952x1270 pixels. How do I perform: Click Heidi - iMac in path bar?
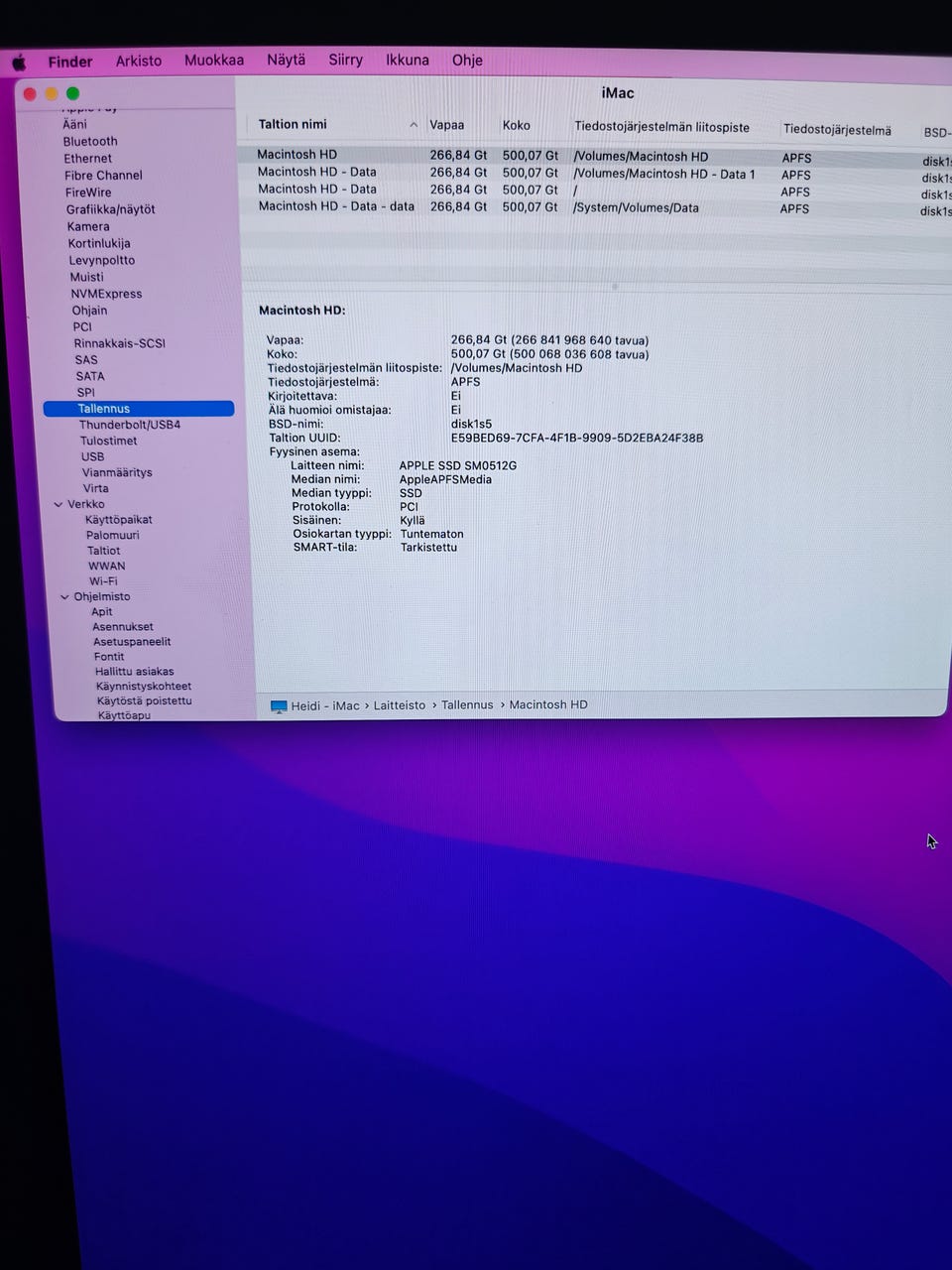(325, 706)
